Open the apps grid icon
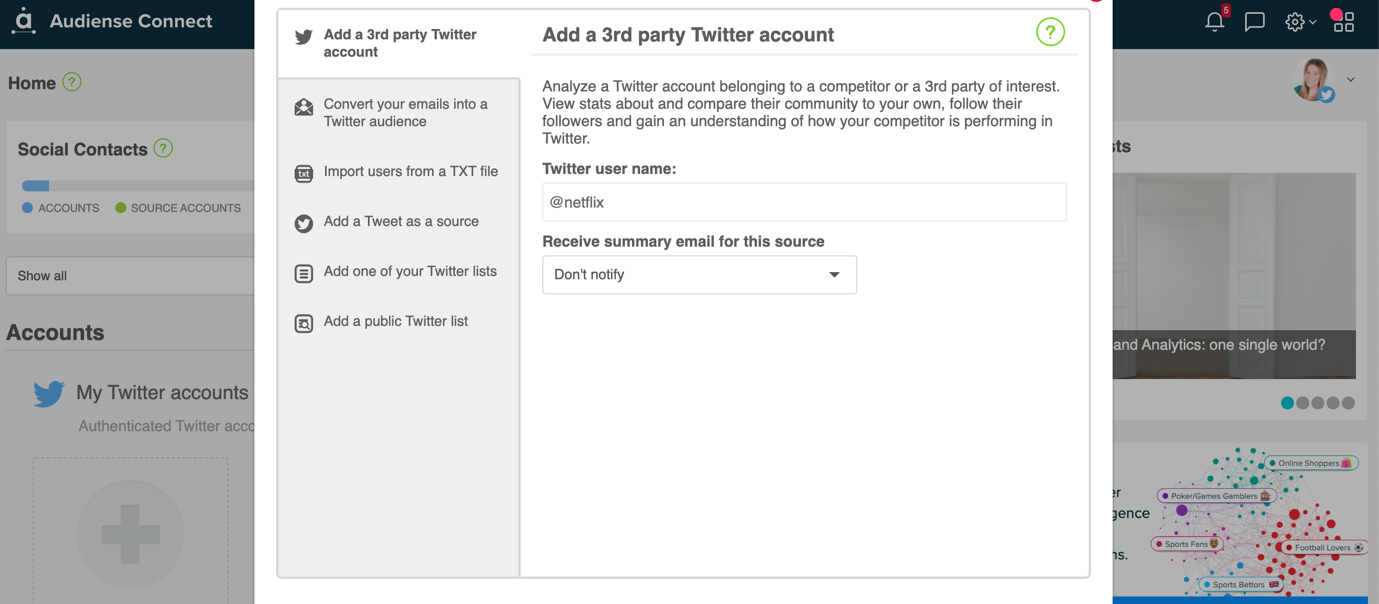This screenshot has width=1379, height=604. point(1343,21)
